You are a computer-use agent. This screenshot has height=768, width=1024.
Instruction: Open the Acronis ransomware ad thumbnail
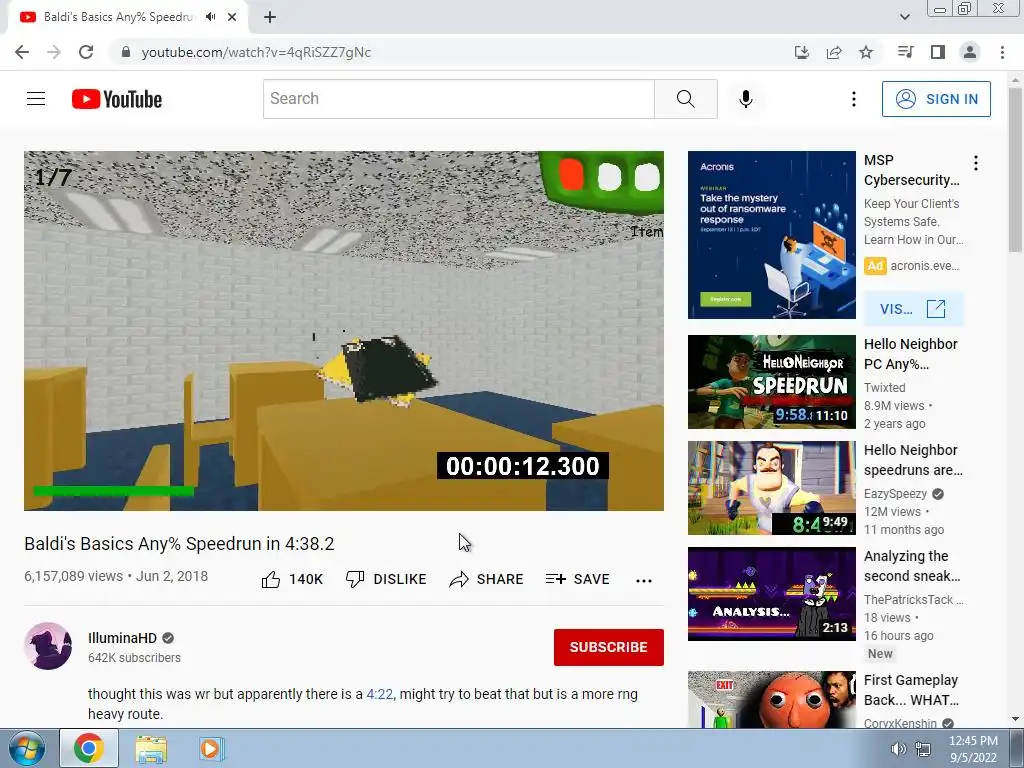coord(771,235)
